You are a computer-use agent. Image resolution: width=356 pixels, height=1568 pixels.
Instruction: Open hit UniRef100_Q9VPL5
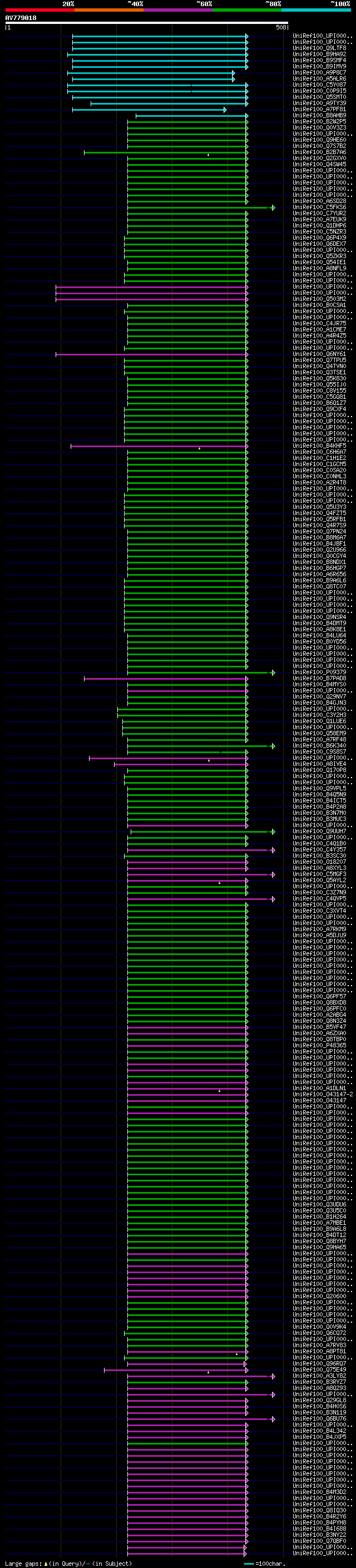click(319, 789)
